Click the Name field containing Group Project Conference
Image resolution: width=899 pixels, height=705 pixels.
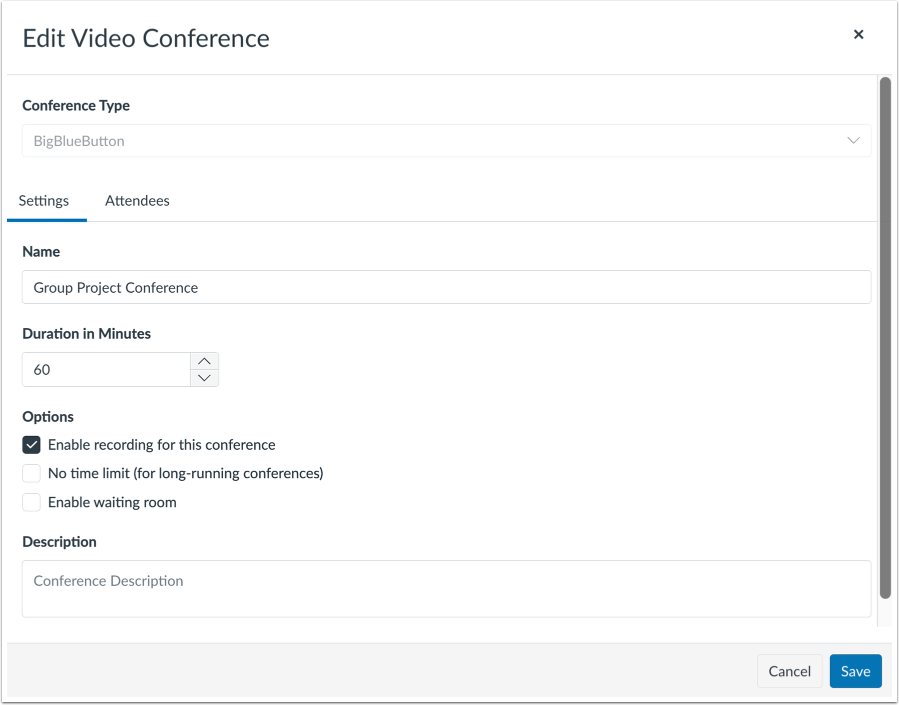click(x=445, y=287)
